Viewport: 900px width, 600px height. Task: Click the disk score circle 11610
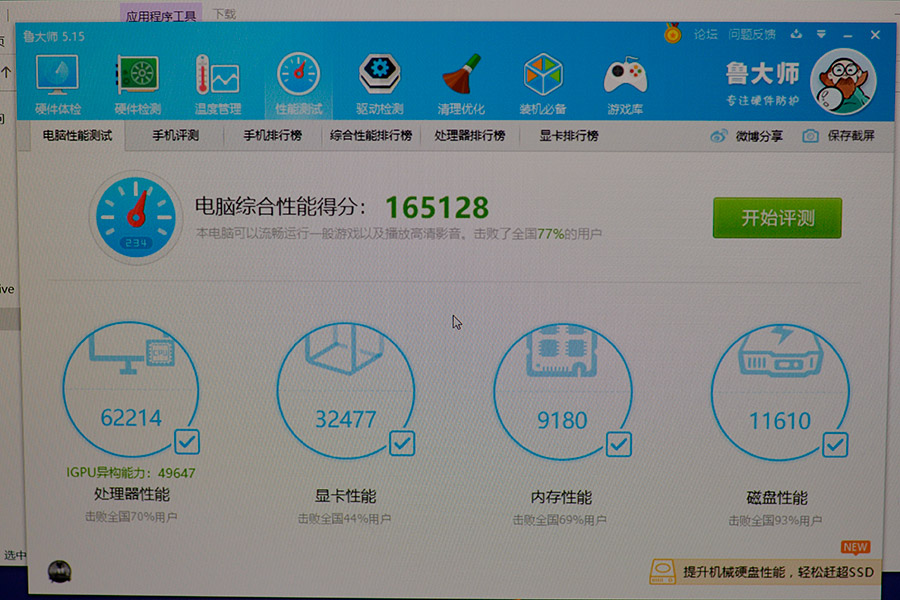click(779, 393)
